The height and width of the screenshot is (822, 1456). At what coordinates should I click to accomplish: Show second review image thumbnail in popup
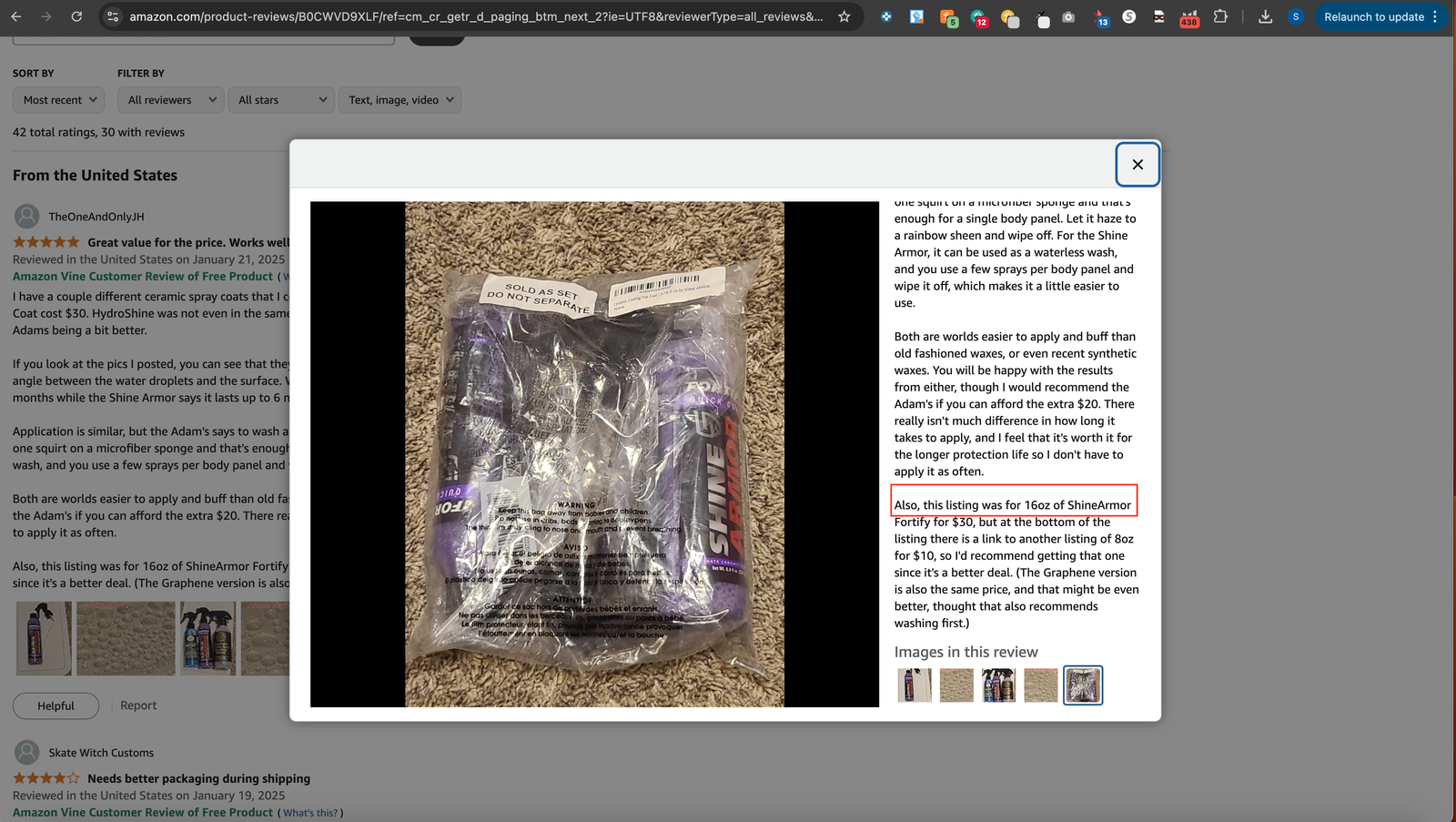[956, 685]
